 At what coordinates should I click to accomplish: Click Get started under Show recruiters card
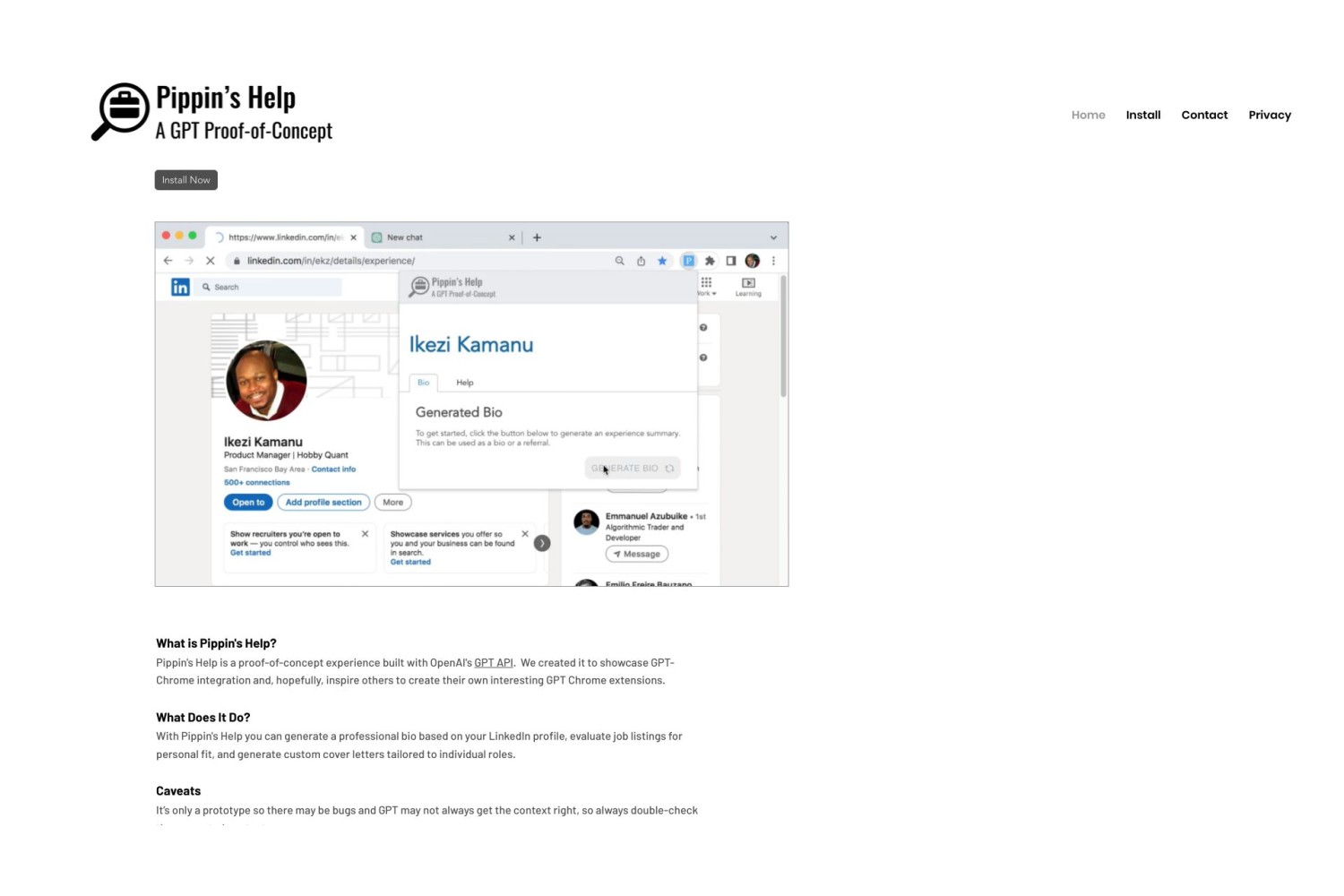(x=250, y=553)
